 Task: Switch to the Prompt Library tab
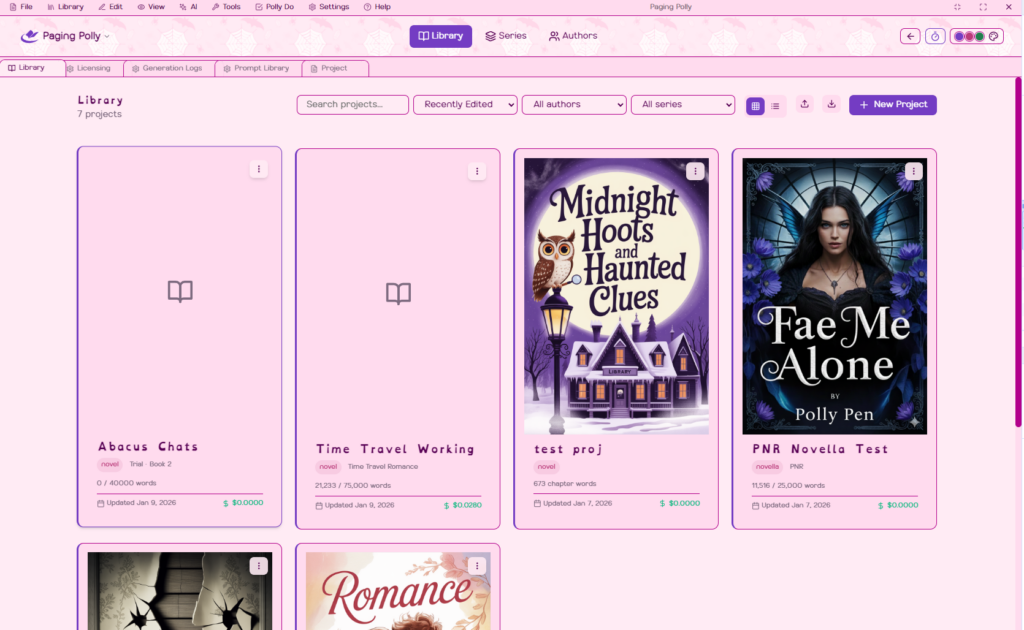257,68
